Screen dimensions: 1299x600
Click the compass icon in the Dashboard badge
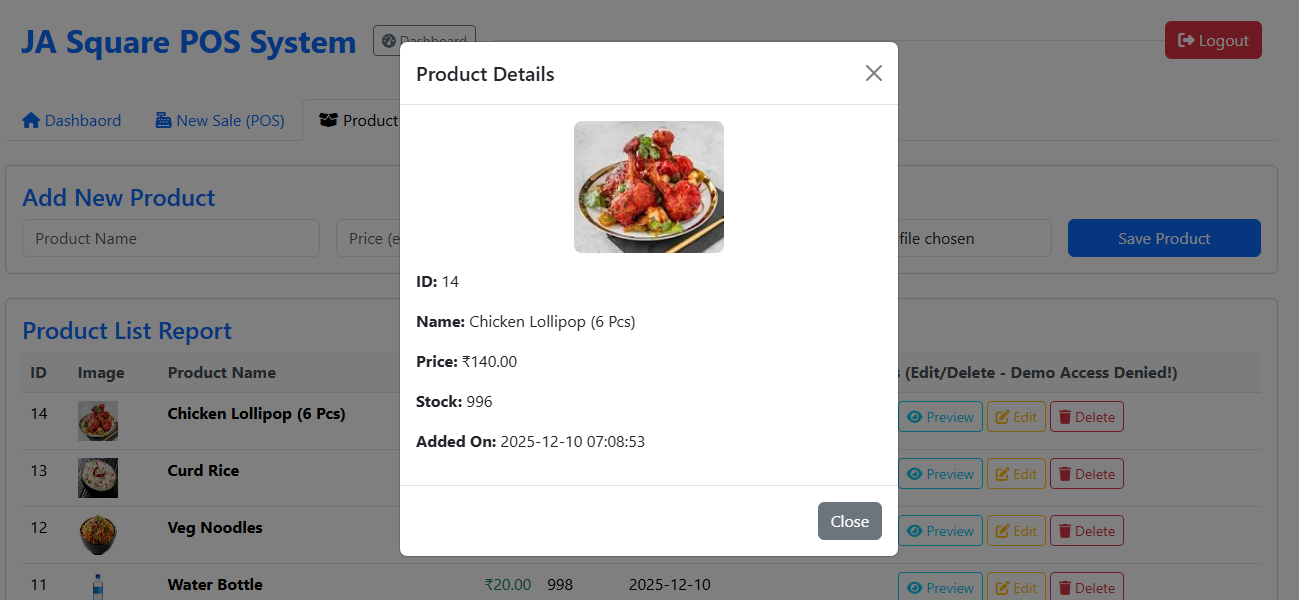387,41
